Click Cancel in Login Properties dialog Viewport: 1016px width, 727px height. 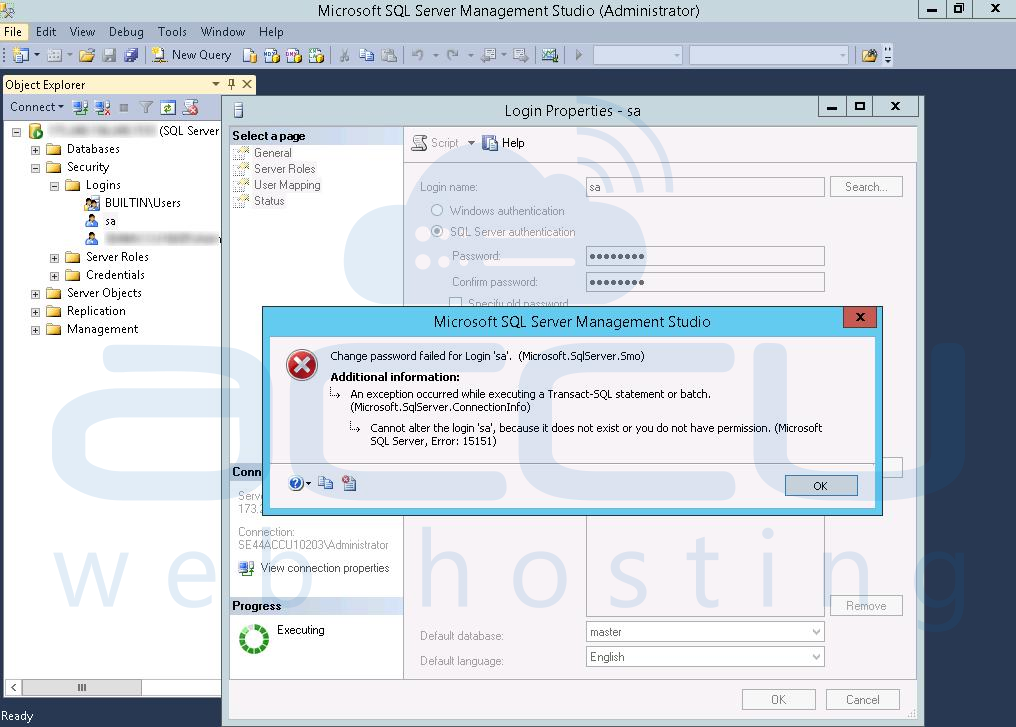click(x=862, y=700)
